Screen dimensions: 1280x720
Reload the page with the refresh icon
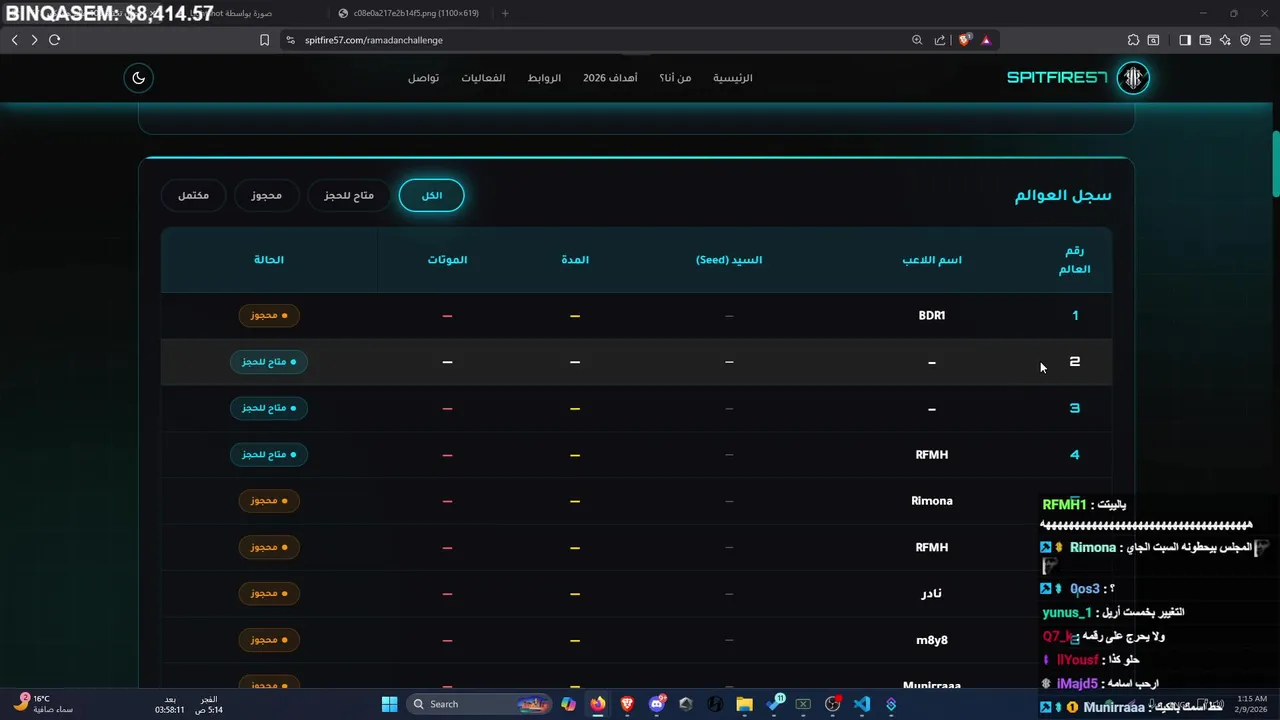click(x=54, y=40)
